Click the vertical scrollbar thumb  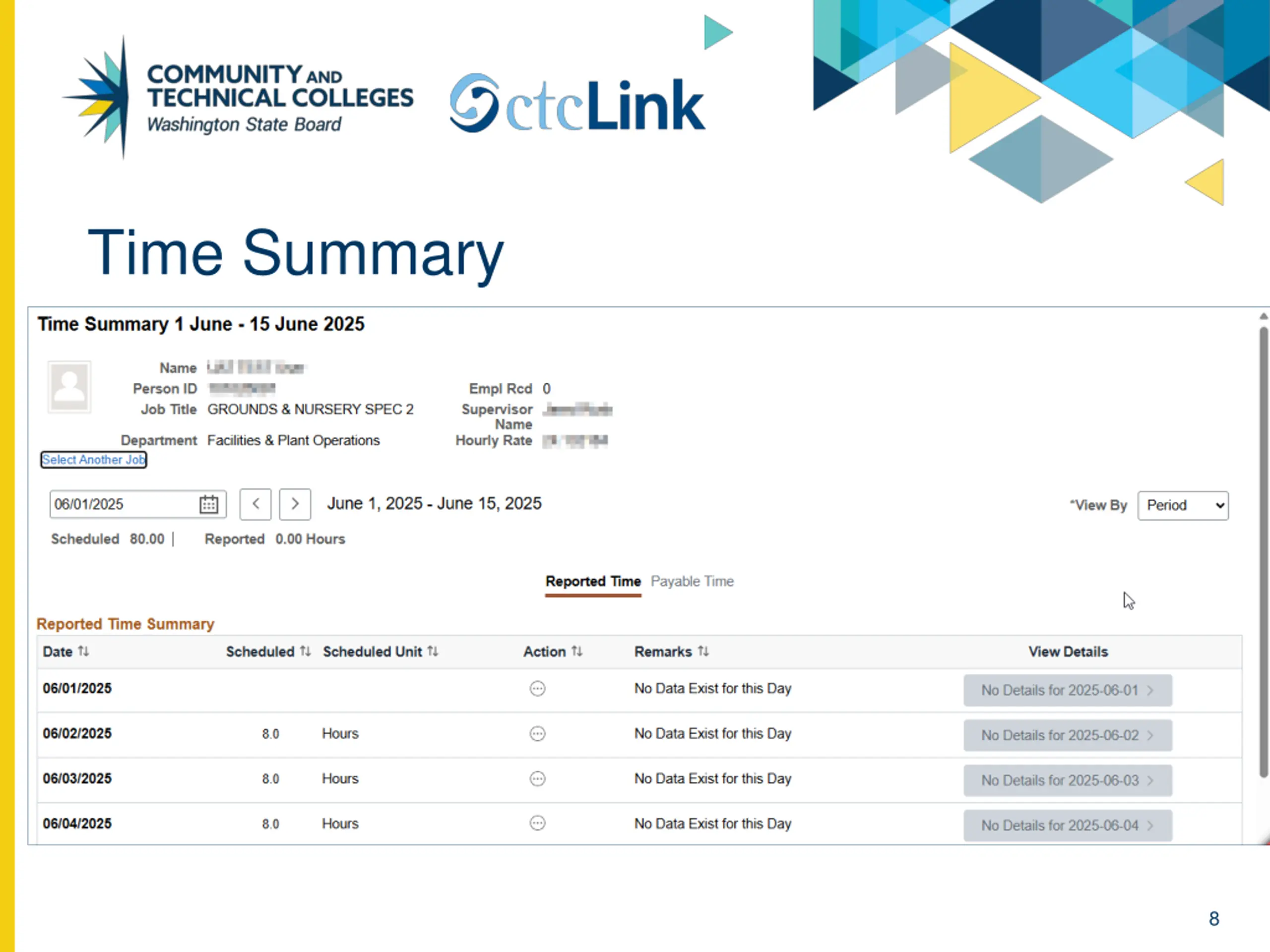coord(1264,552)
